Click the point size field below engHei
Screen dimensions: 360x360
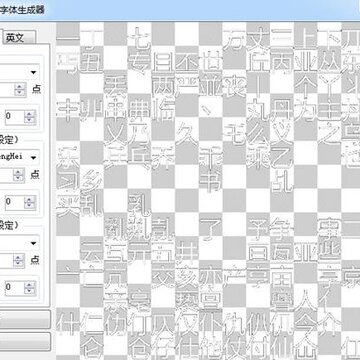click(7, 175)
